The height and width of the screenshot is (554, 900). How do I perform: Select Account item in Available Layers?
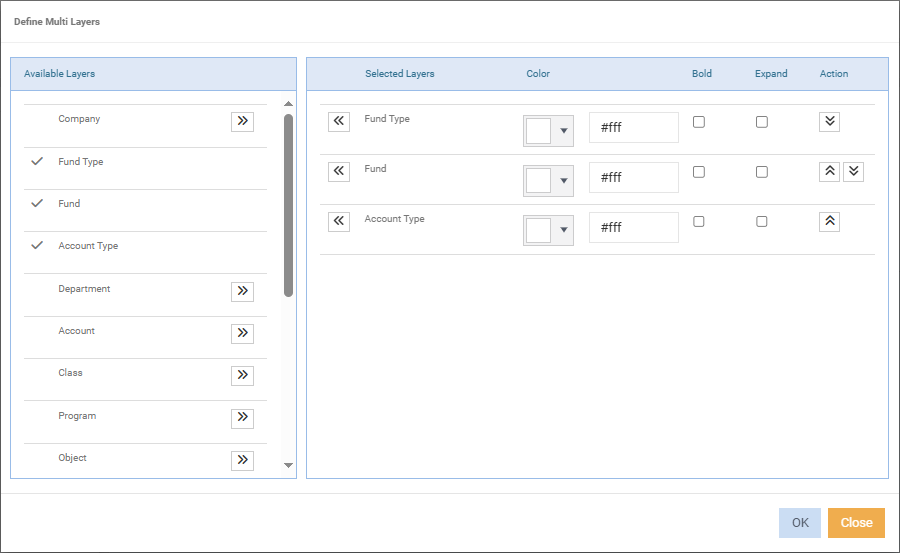click(77, 331)
